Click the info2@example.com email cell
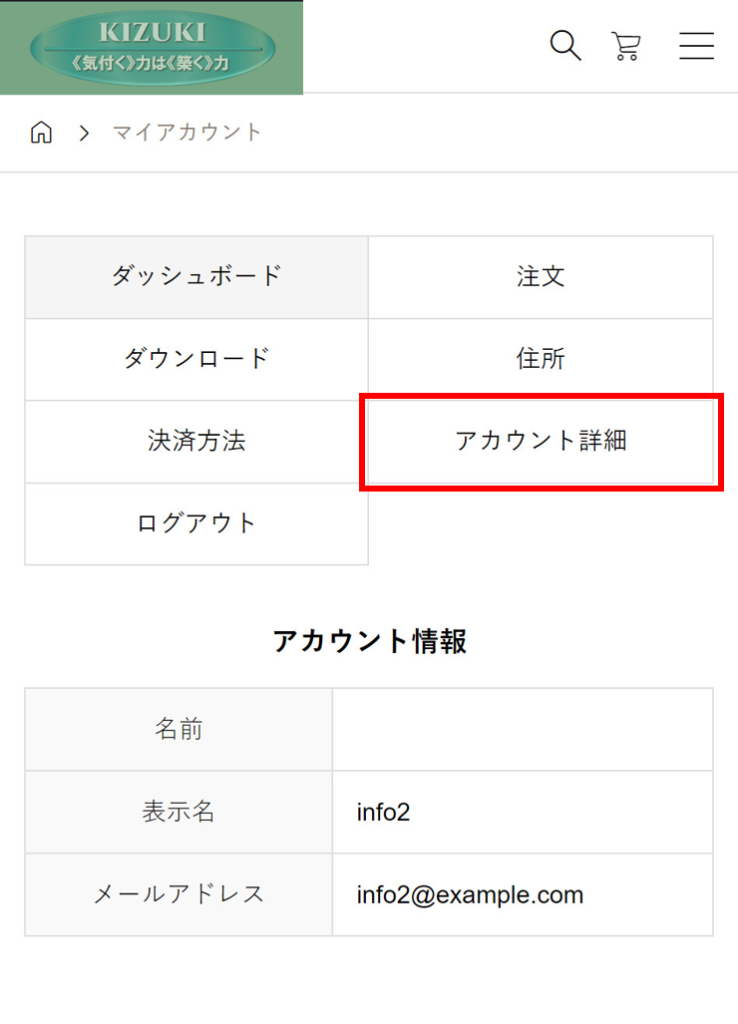 coord(522,895)
